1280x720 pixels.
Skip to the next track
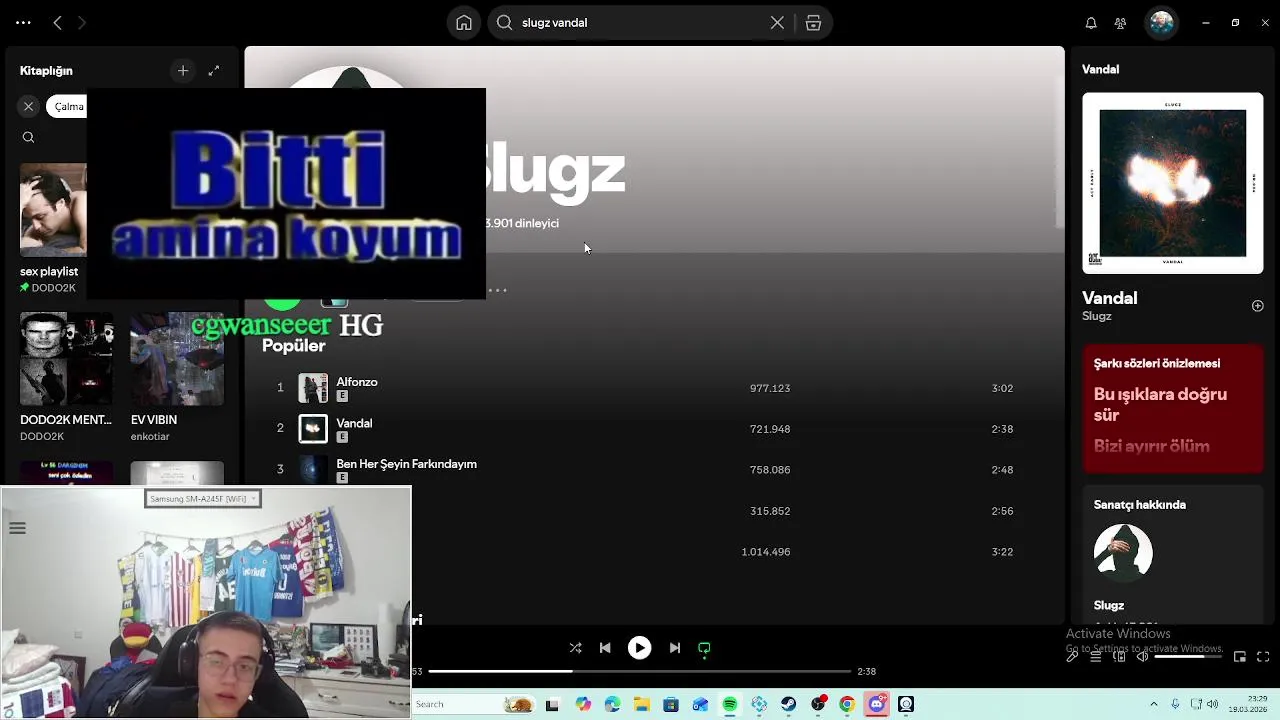[x=675, y=648]
